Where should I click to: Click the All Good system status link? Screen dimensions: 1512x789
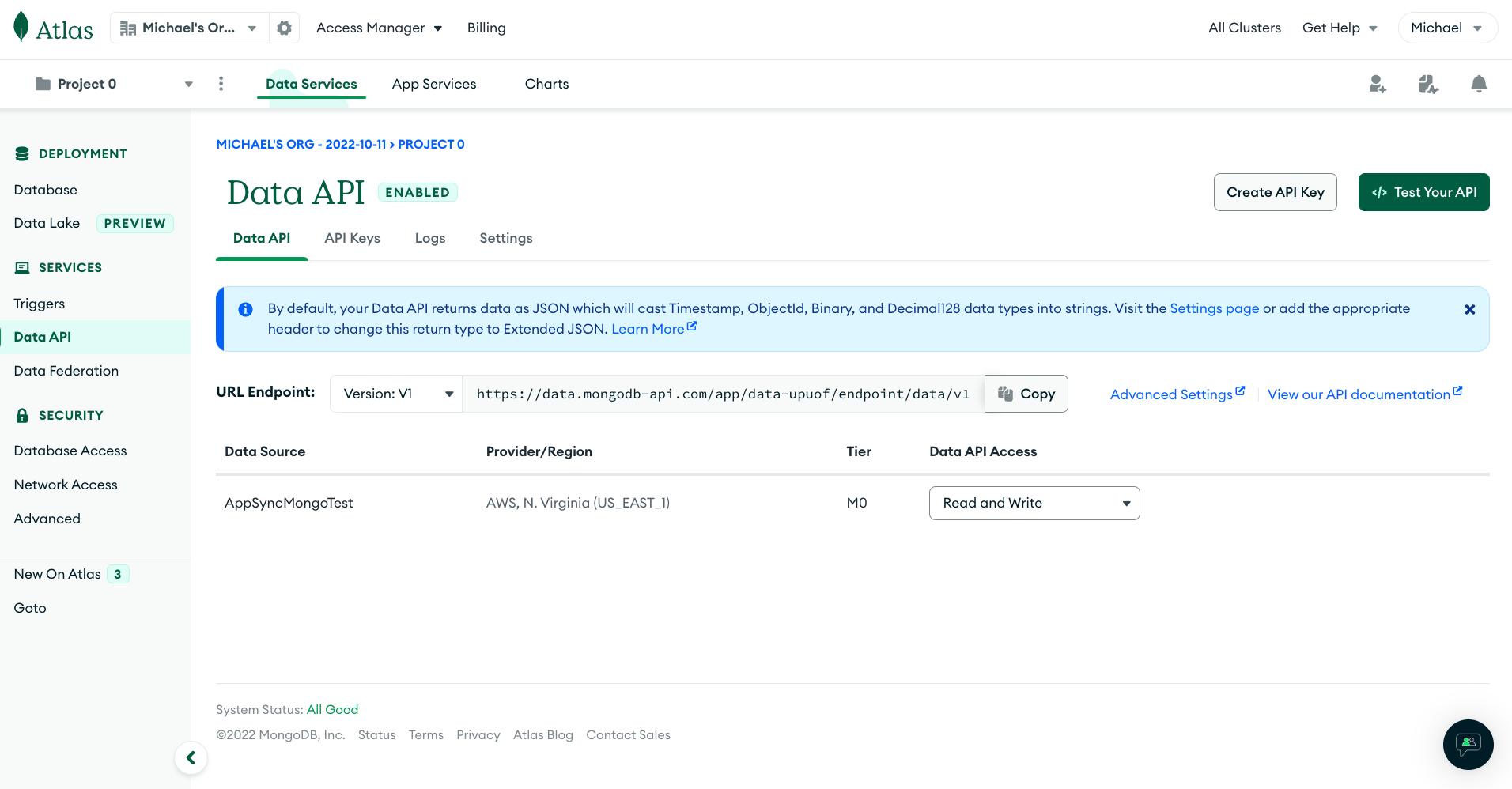[x=332, y=710]
